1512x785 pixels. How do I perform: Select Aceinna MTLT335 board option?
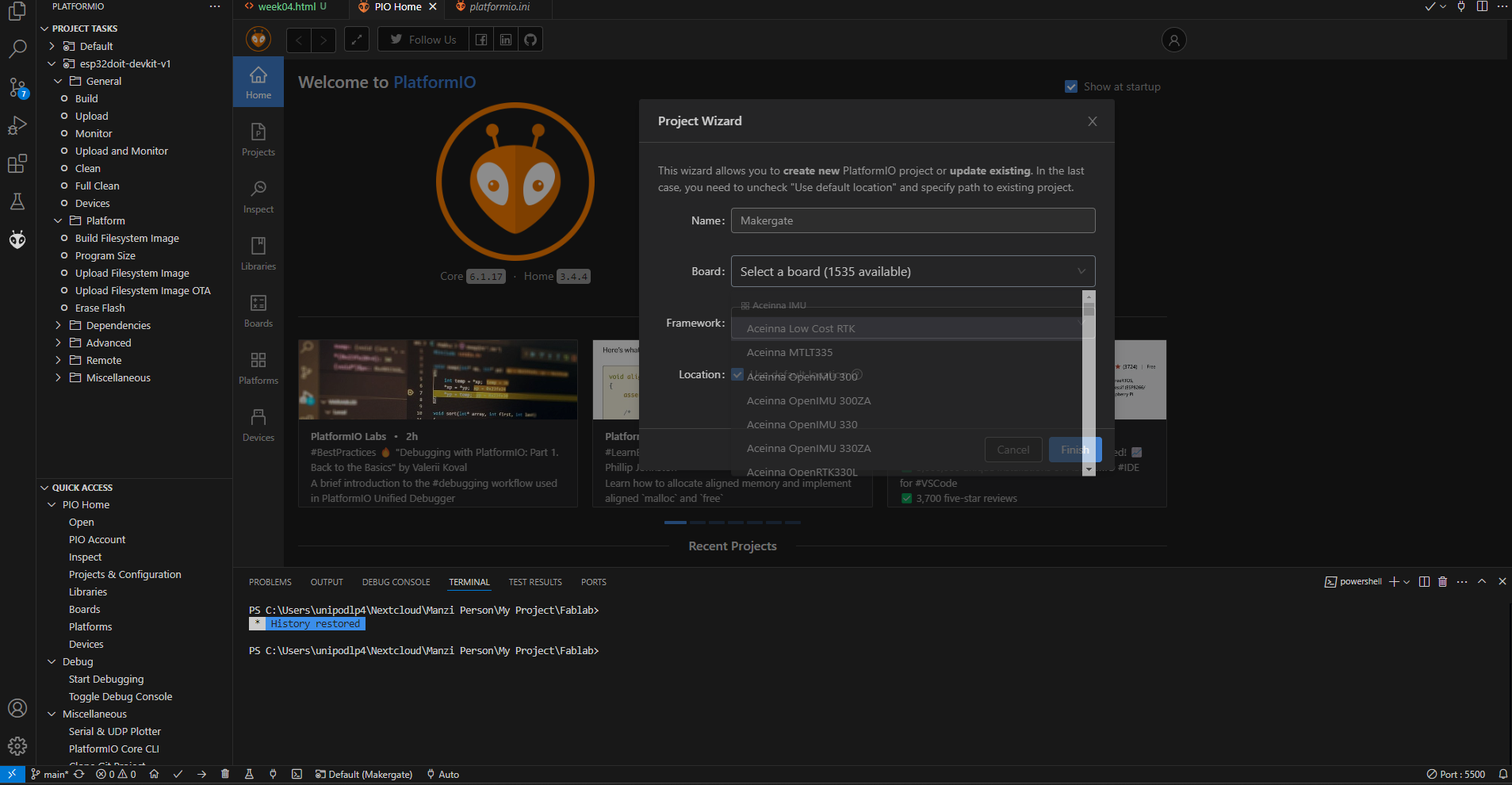tap(906, 352)
